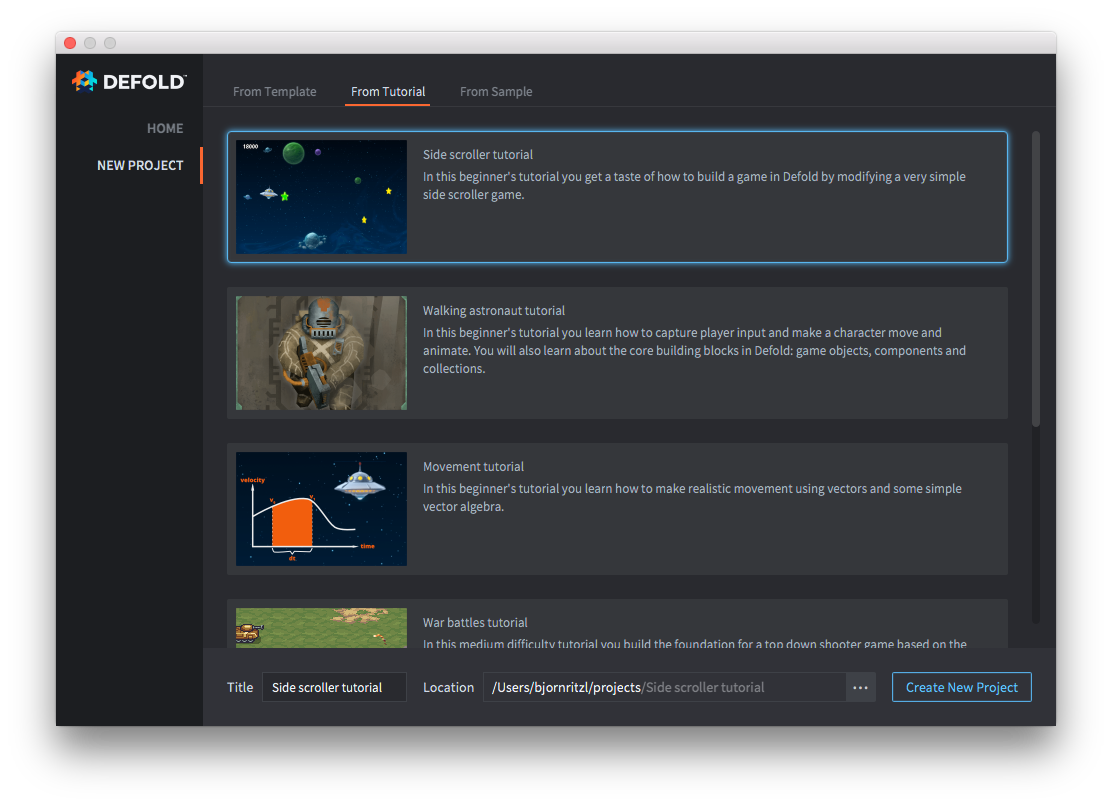Image resolution: width=1112 pixels, height=806 pixels.
Task: Click the Title text field
Action: point(334,688)
